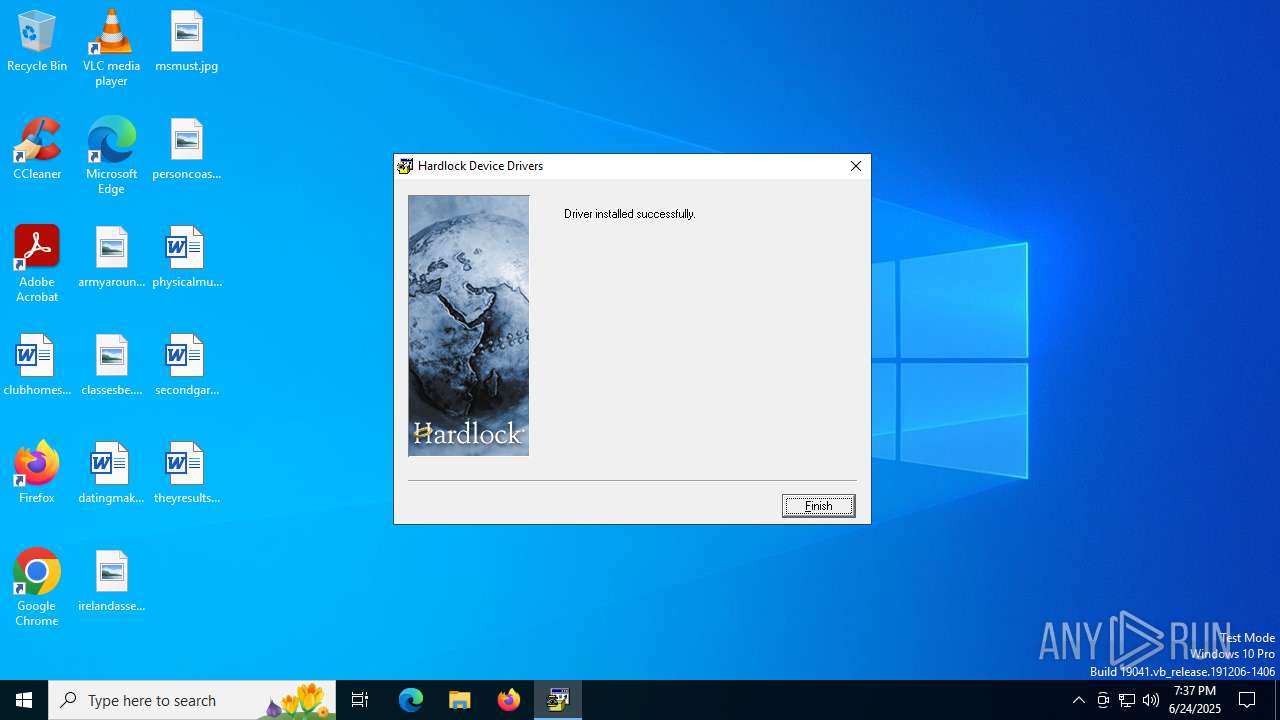The height and width of the screenshot is (720, 1280).
Task: Open the volume control tray icon
Action: 1151,700
